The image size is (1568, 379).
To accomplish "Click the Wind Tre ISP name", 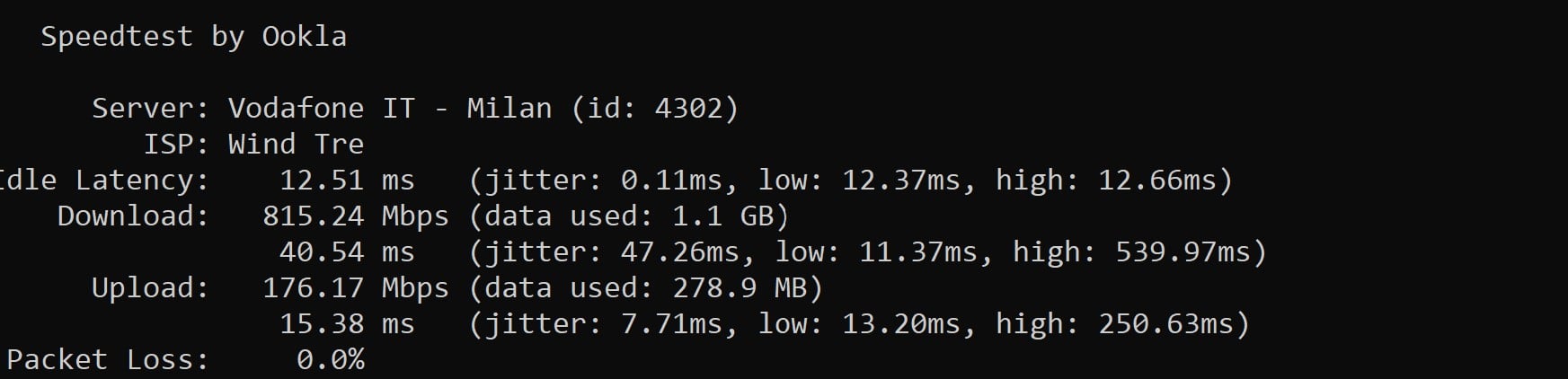I will click(x=296, y=145).
